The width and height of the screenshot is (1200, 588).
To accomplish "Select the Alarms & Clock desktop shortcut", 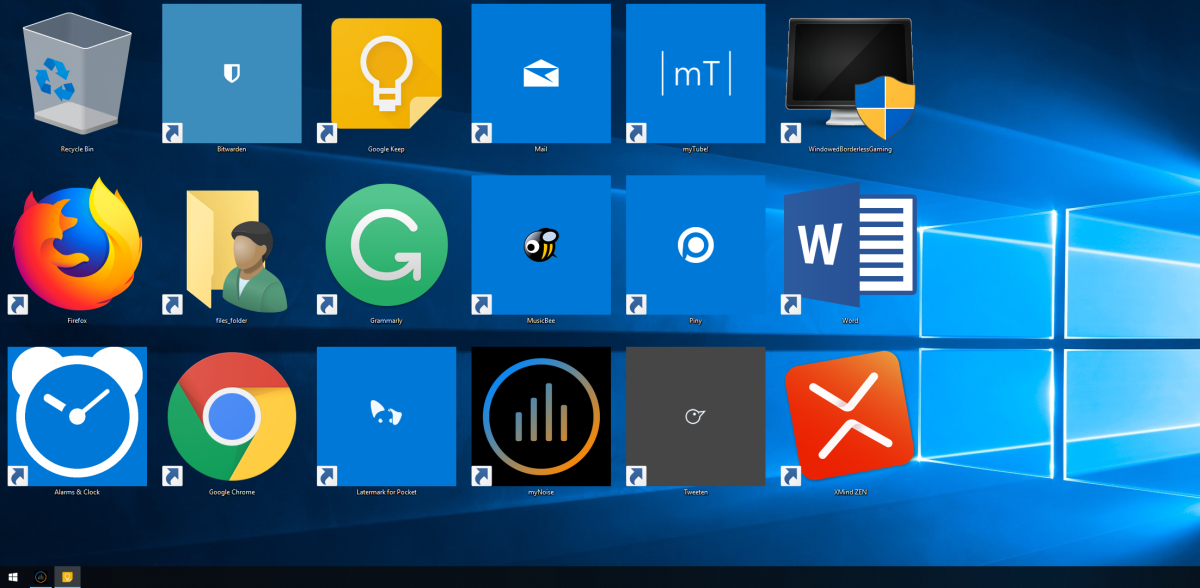I will pyautogui.click(x=77, y=416).
